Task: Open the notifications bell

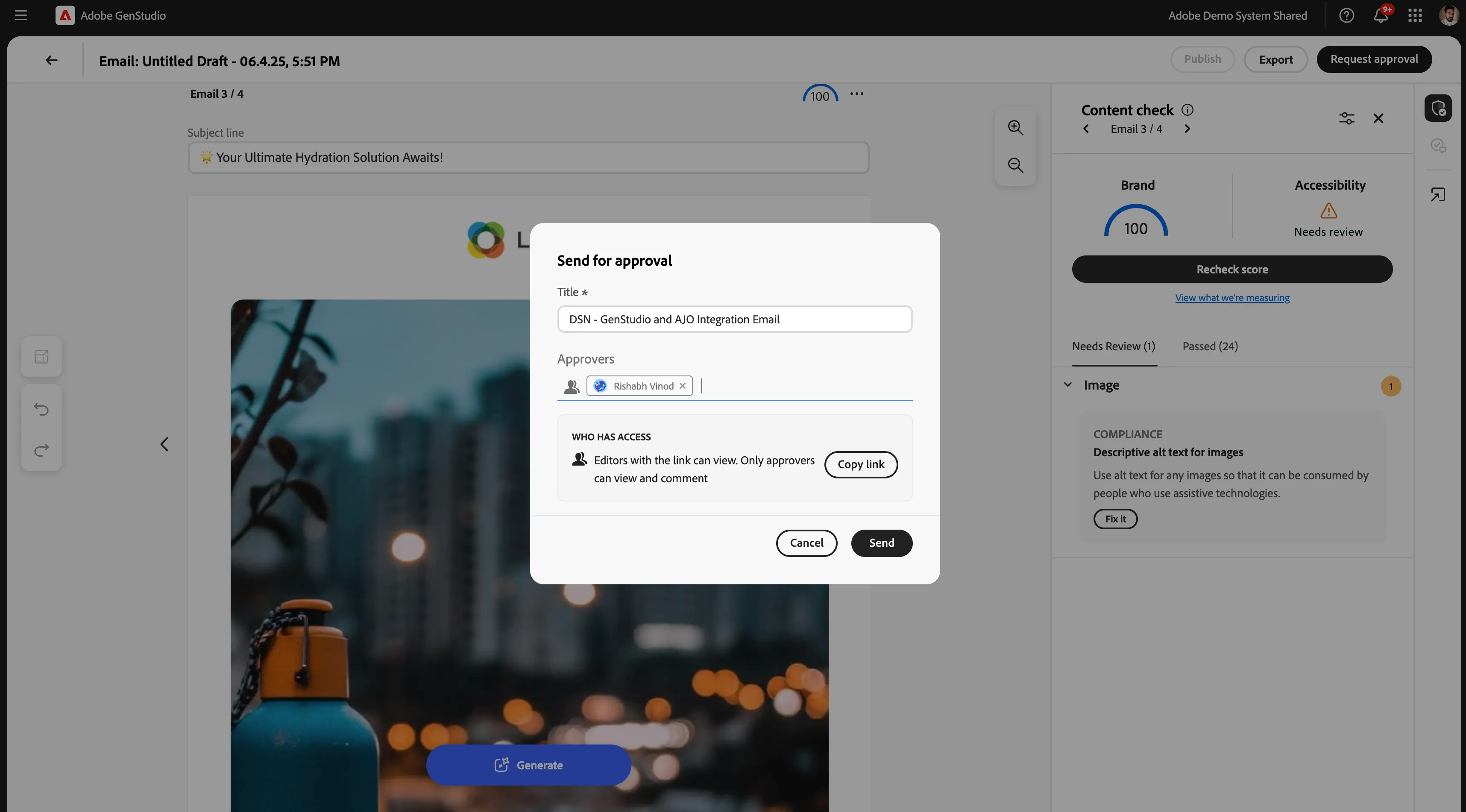Action: click(1381, 15)
